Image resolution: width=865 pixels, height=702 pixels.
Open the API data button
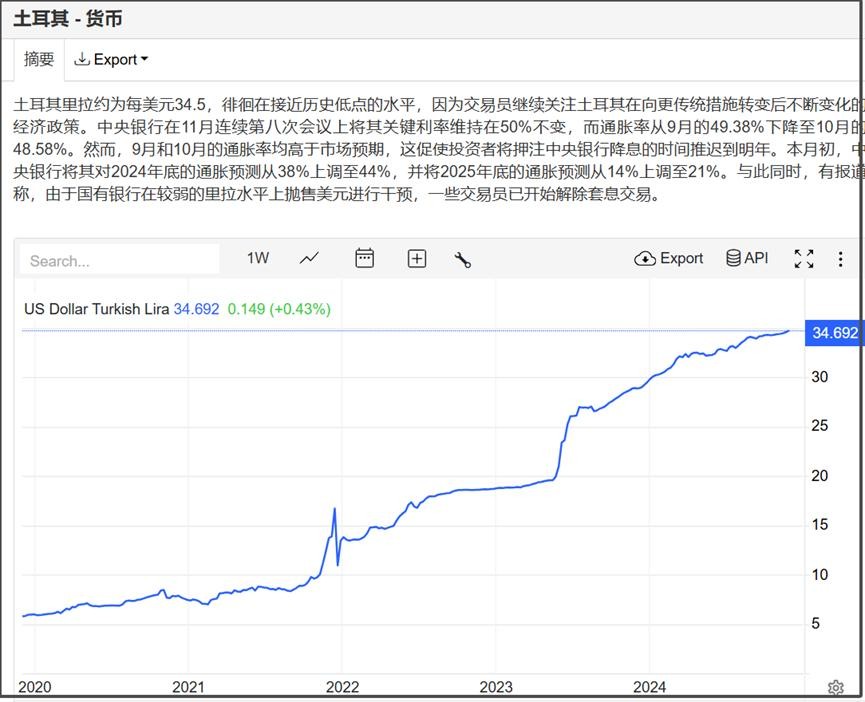tap(747, 258)
